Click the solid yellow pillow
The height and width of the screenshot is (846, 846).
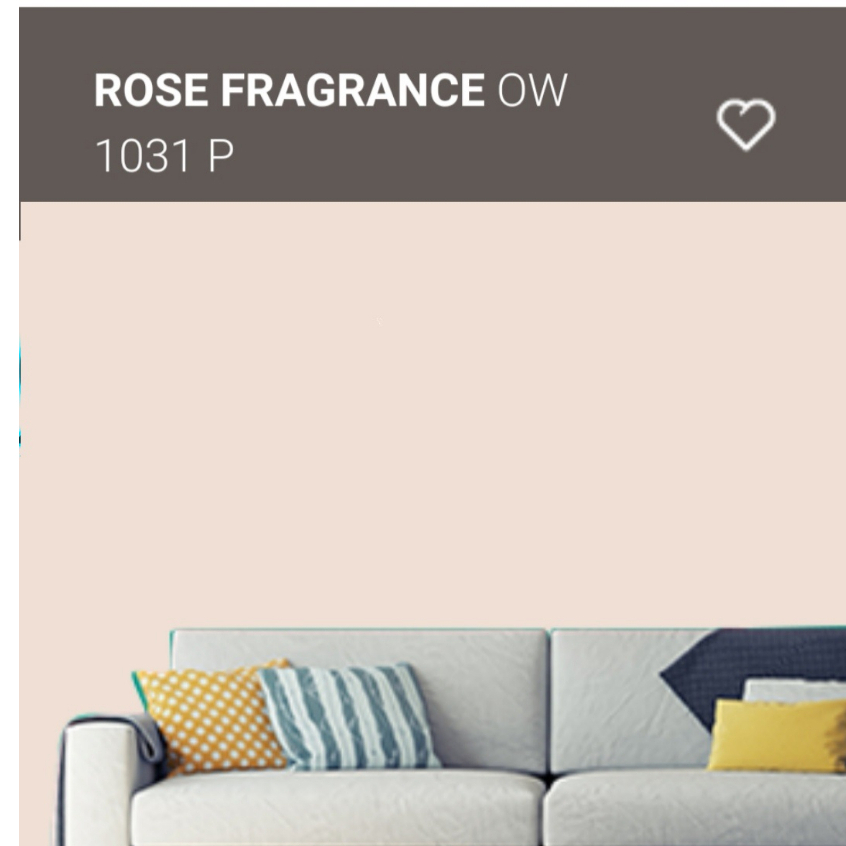coord(777,735)
